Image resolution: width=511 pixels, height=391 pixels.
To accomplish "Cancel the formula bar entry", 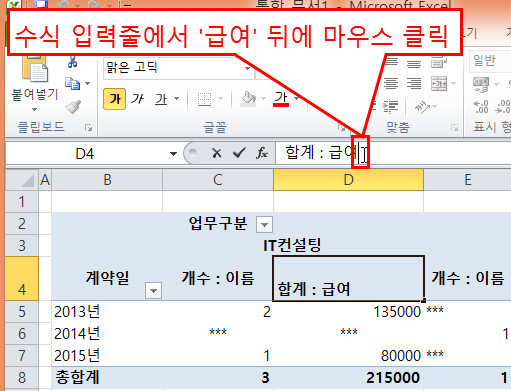I will click(217, 153).
